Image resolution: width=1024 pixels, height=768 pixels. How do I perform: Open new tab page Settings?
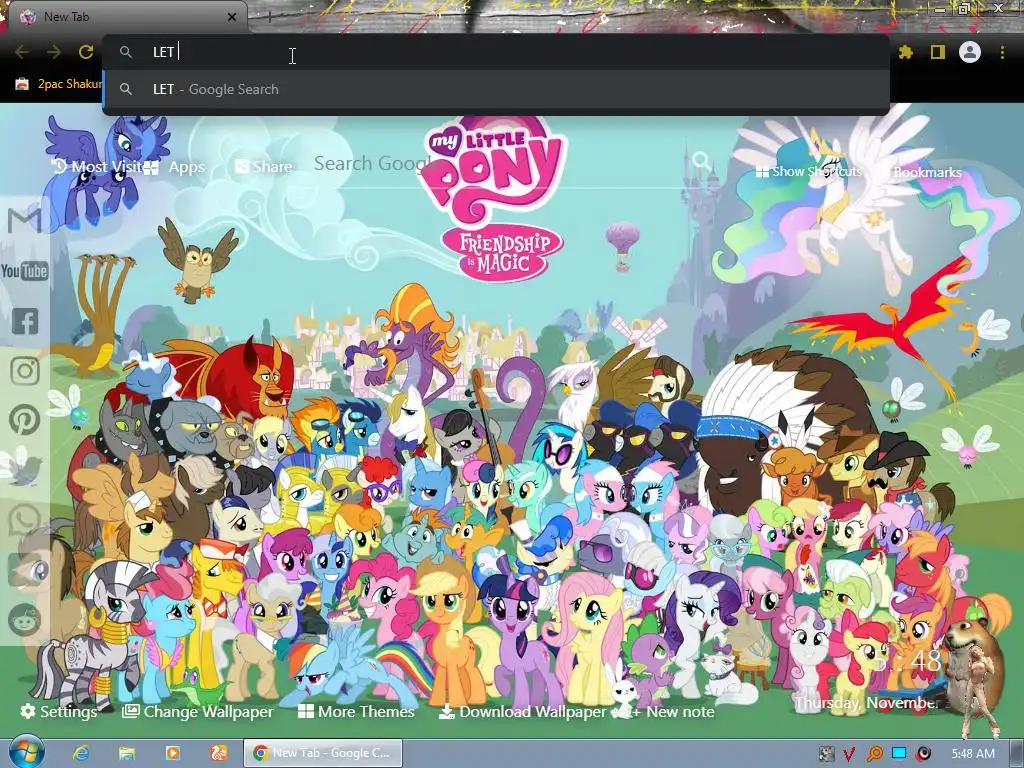[59, 711]
